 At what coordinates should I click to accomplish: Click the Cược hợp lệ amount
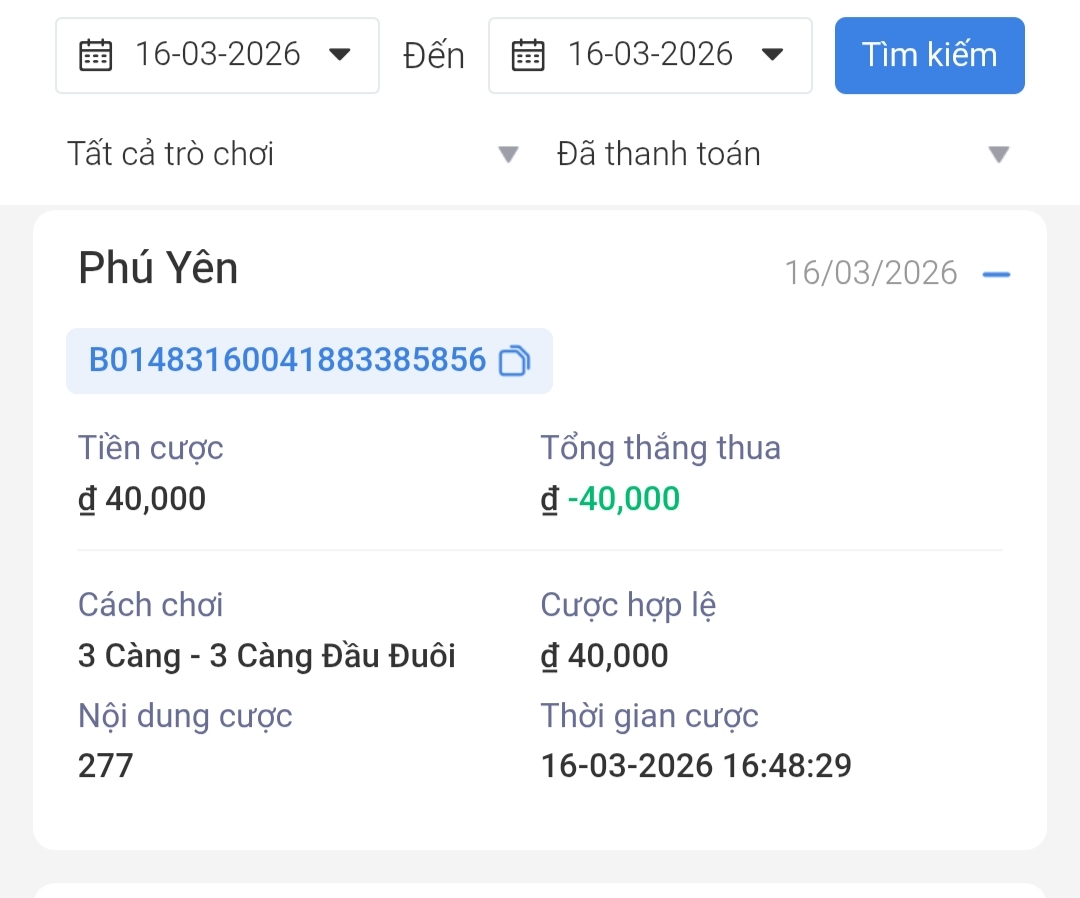point(604,656)
